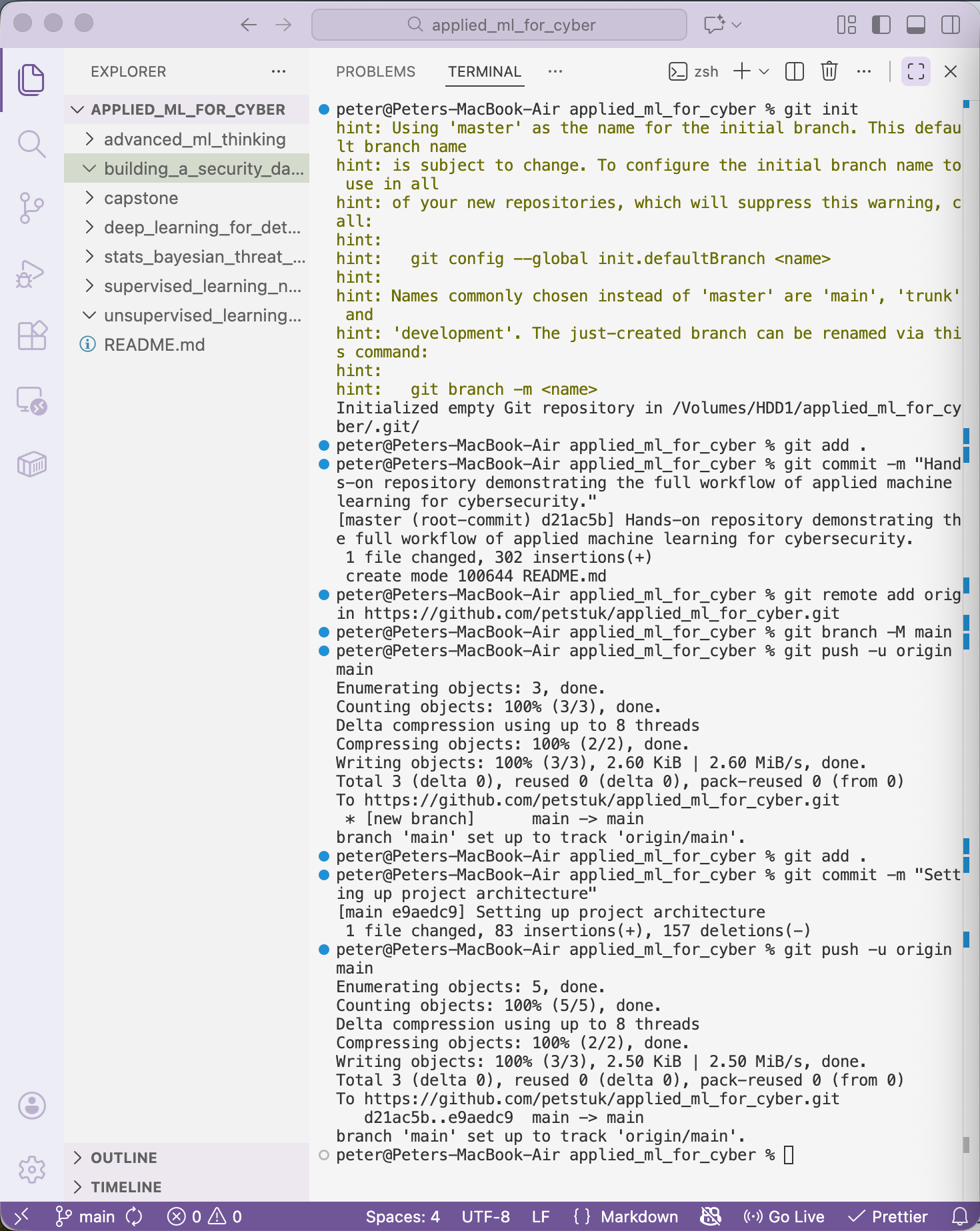Toggle the primary side bar visibility
This screenshot has width=980, height=1231.
pyautogui.click(x=881, y=25)
